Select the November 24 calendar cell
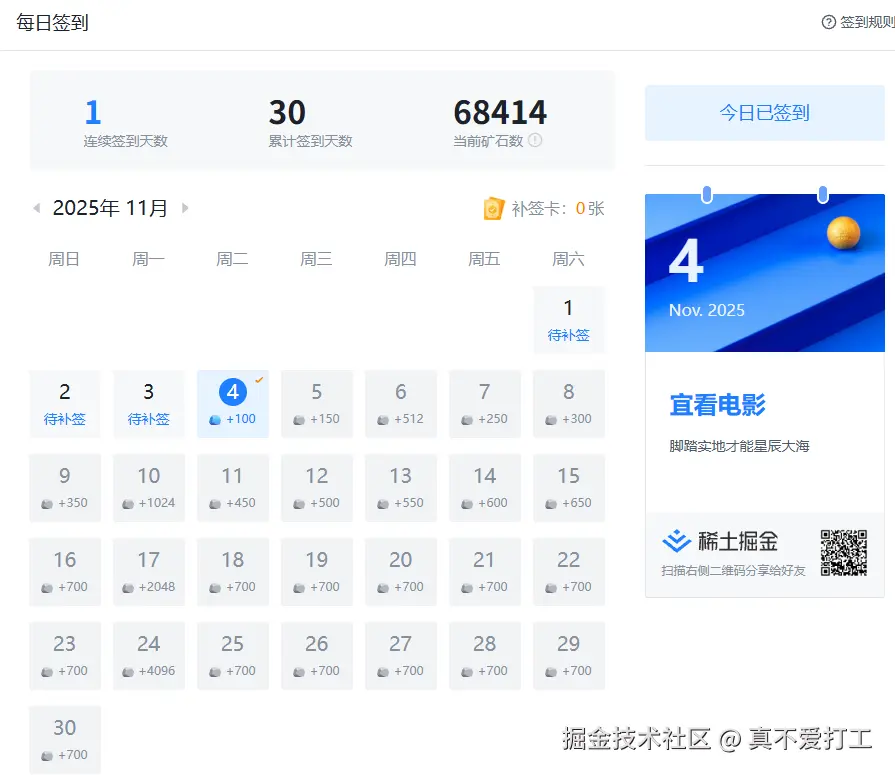Screen dimensions: 895x775 tap(149, 656)
